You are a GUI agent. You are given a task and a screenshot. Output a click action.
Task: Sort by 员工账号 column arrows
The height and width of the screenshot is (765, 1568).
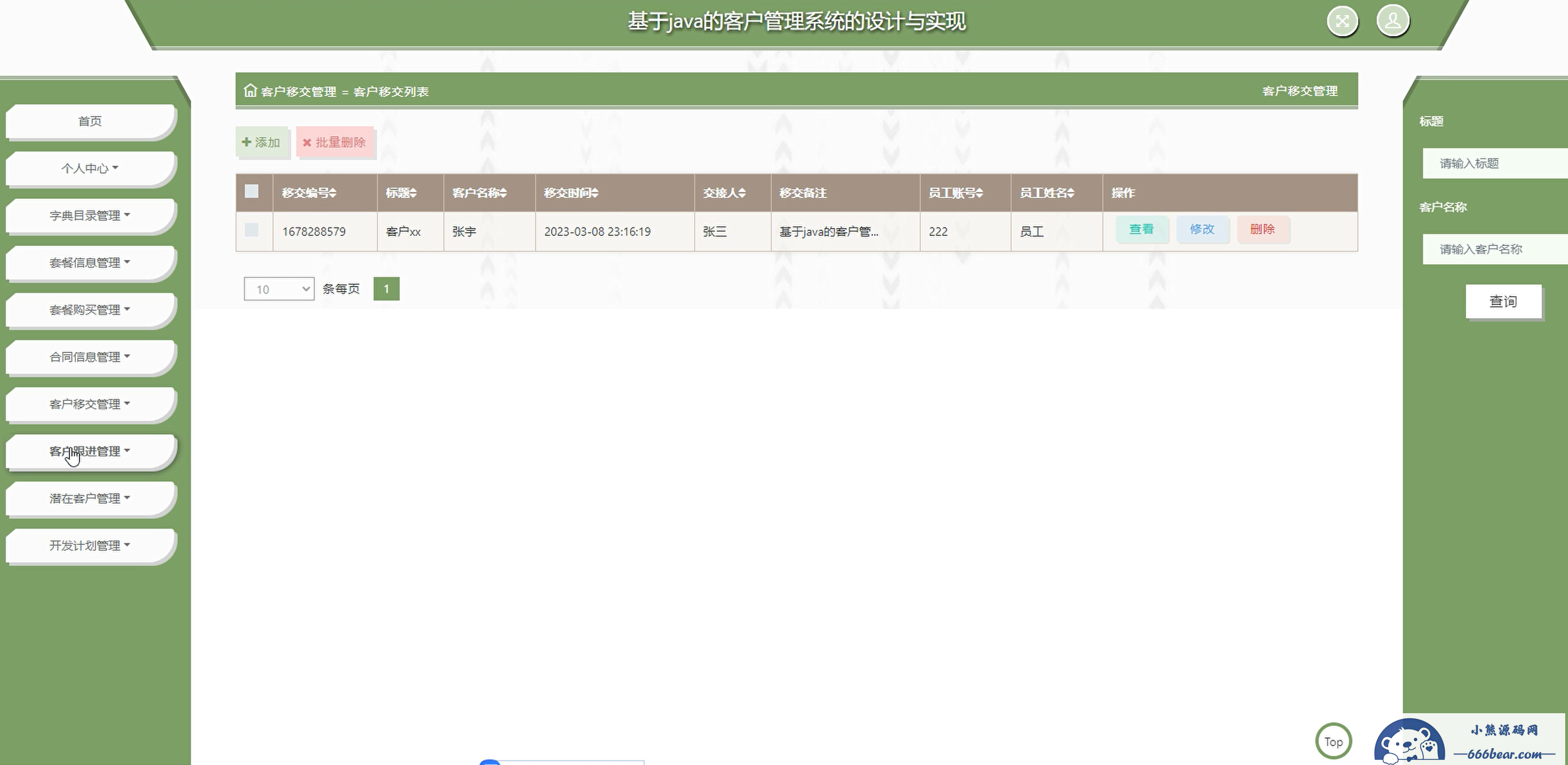[979, 193]
